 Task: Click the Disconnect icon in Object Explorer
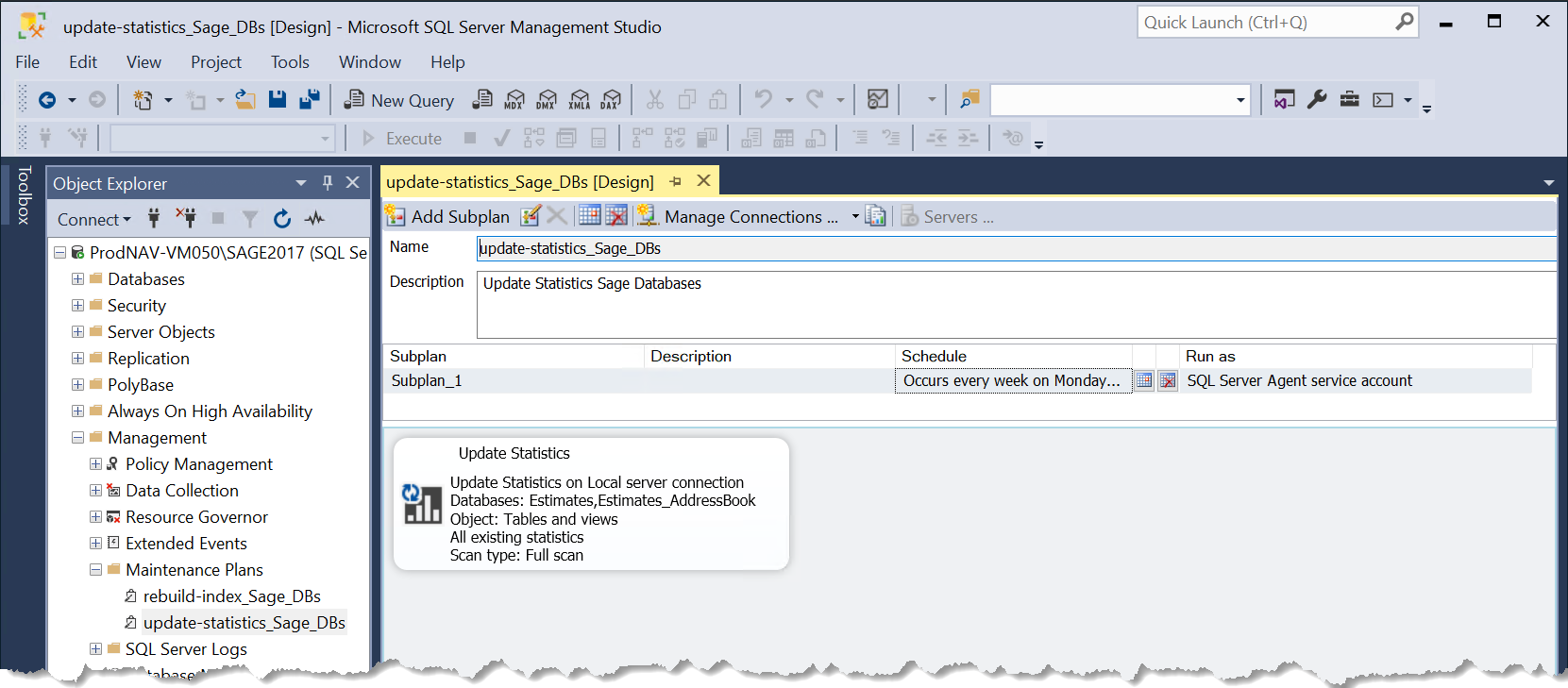tap(186, 219)
